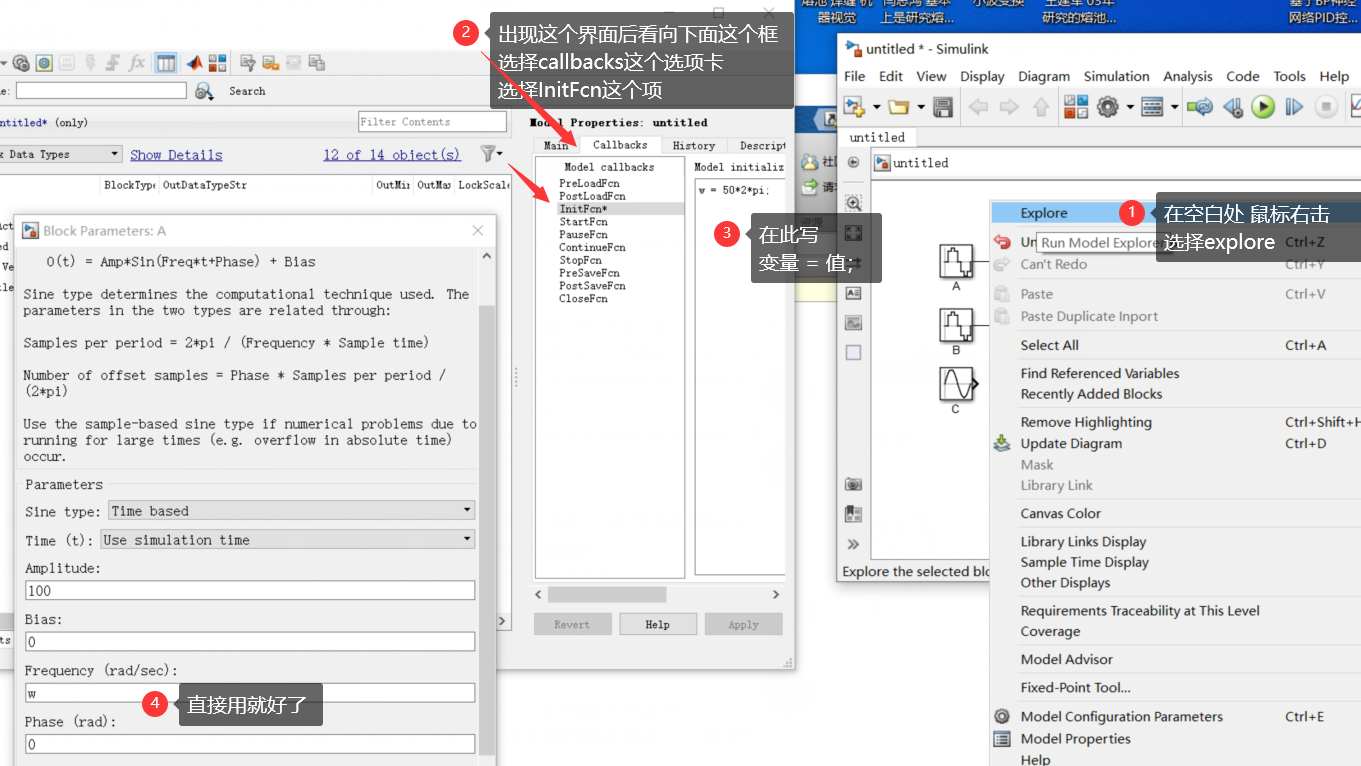Choose Explore from the context menu
The height and width of the screenshot is (766, 1361).
[1044, 213]
